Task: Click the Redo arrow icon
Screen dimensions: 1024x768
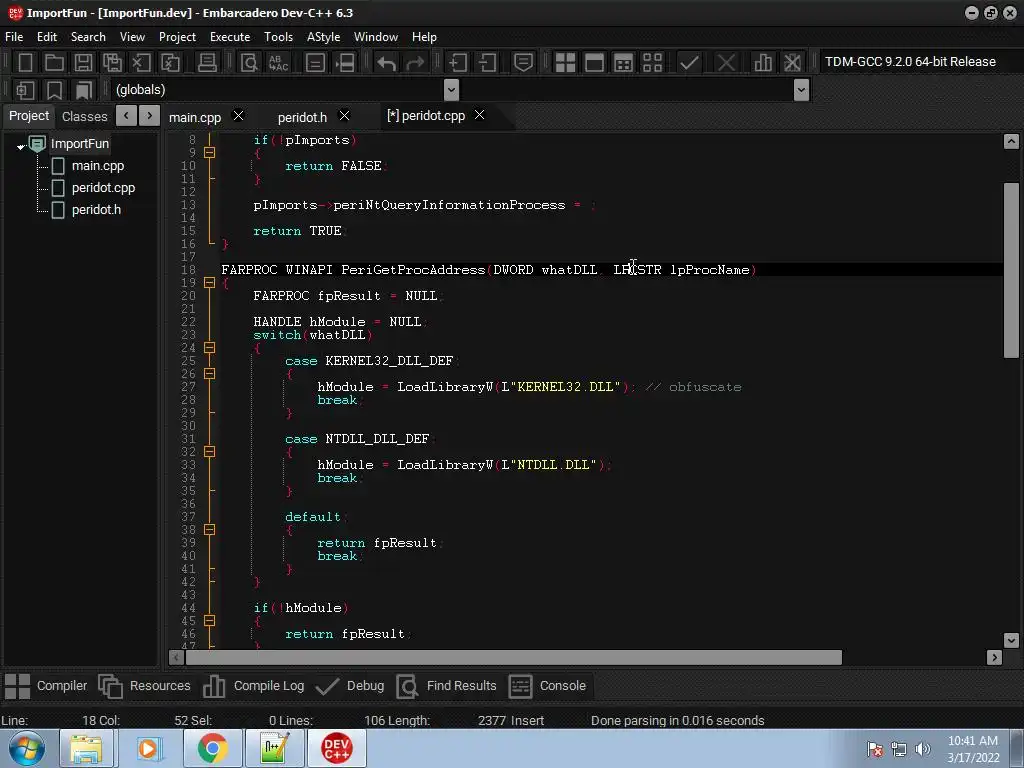Action: tap(415, 63)
